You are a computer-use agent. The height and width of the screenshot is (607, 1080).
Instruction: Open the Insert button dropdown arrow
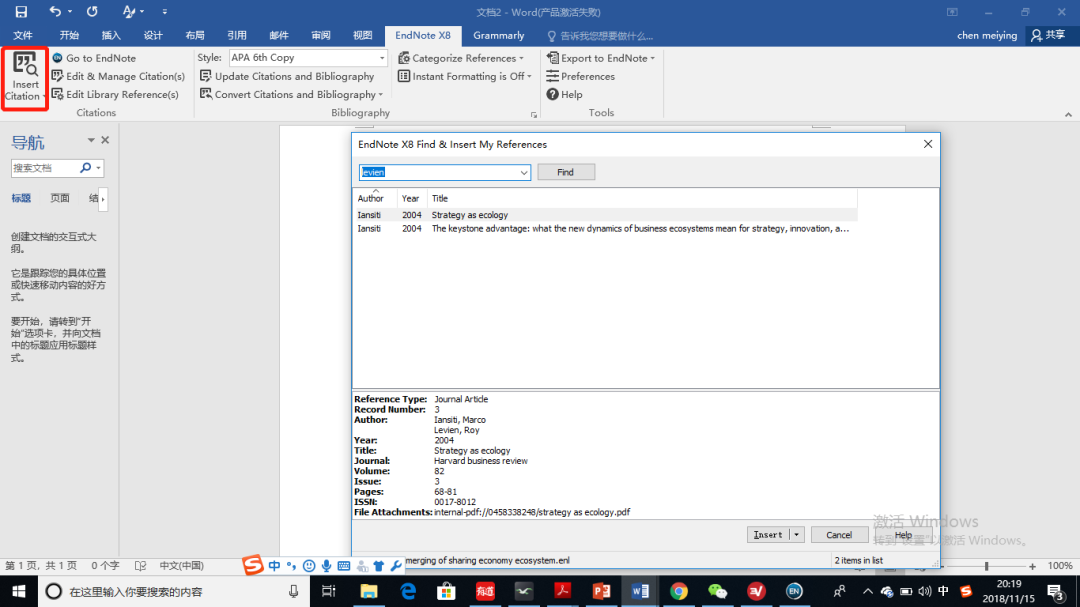(797, 535)
